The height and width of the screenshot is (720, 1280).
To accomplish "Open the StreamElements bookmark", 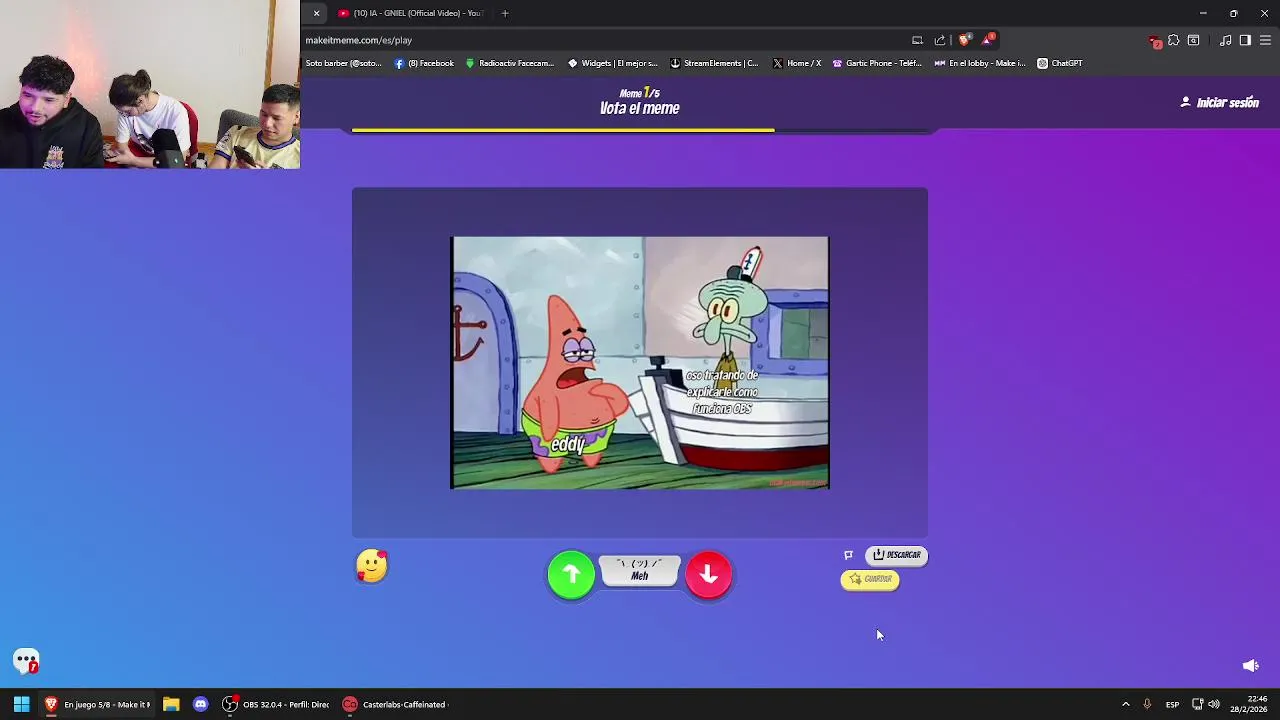I will click(714, 63).
